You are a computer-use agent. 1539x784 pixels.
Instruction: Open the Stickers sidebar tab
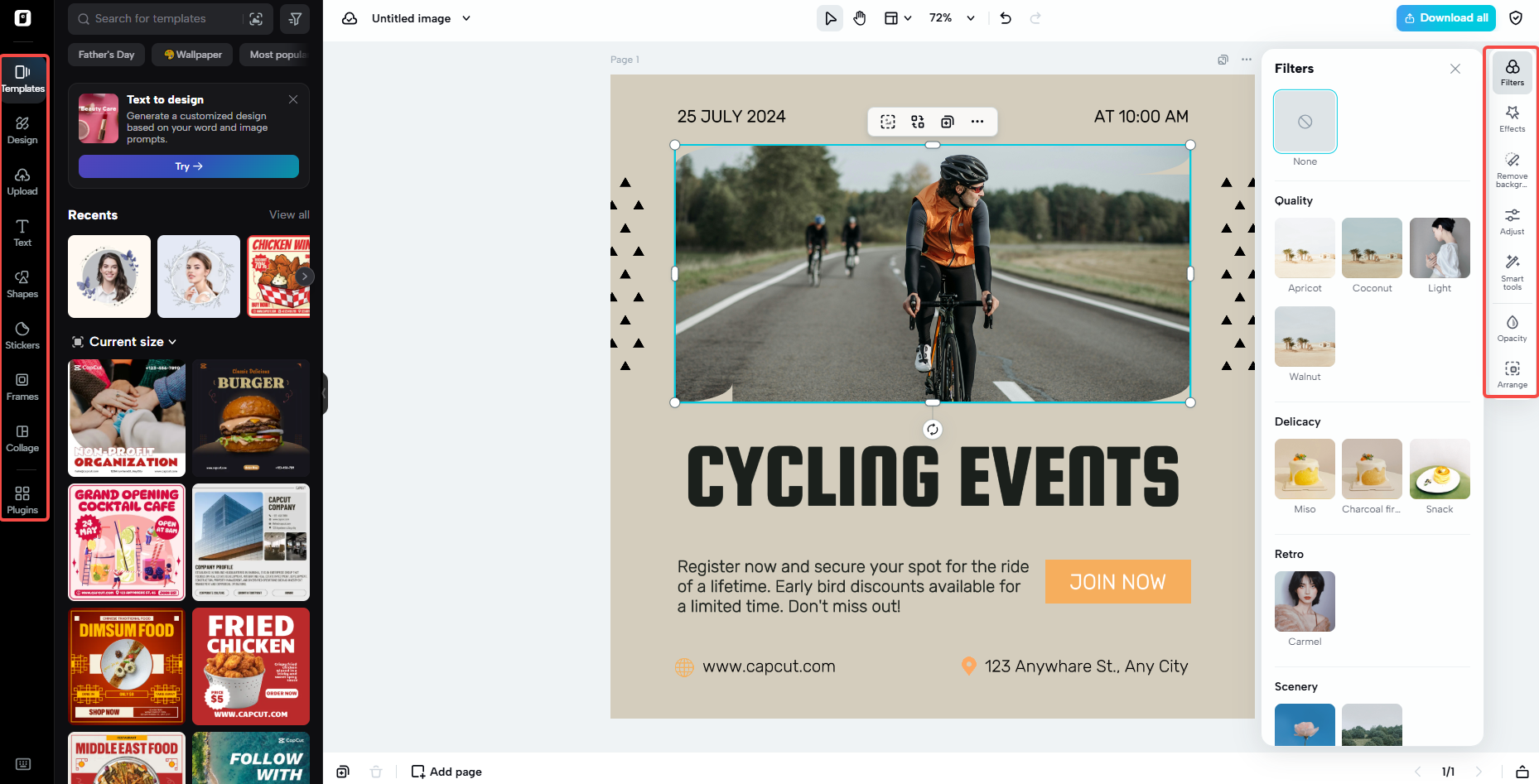22,335
